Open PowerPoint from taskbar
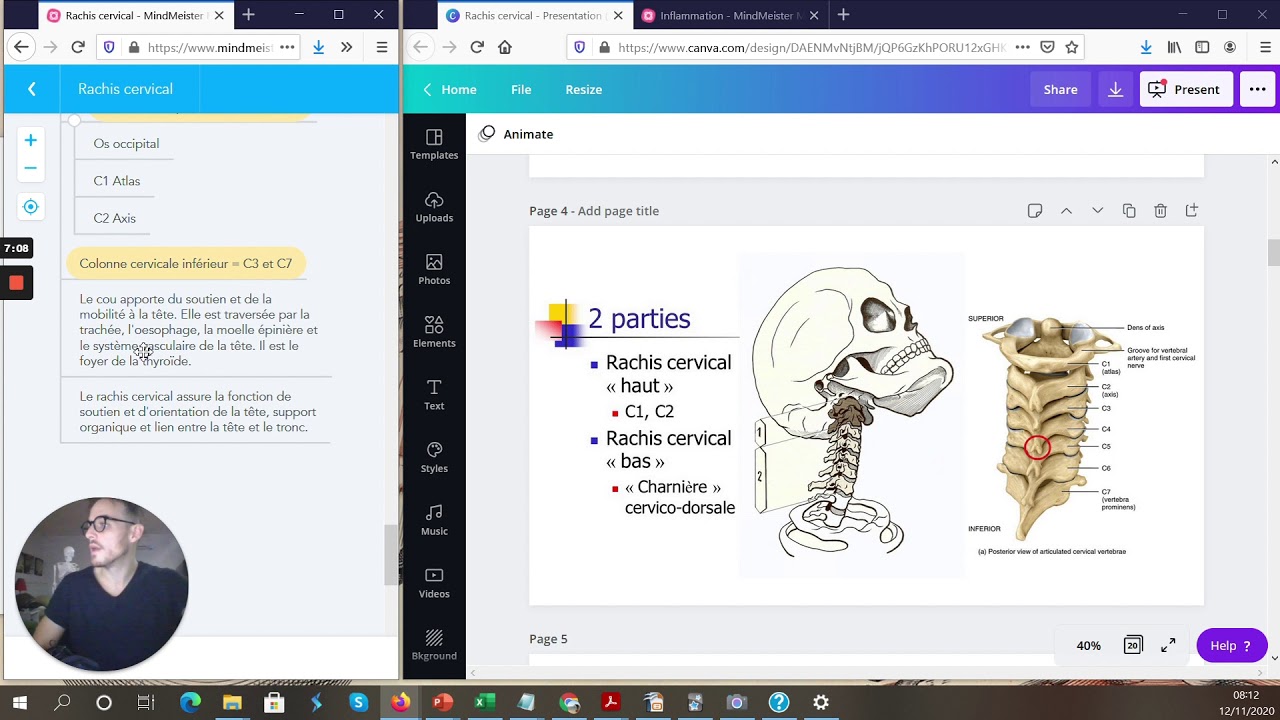The width and height of the screenshot is (1280, 720). [442, 702]
